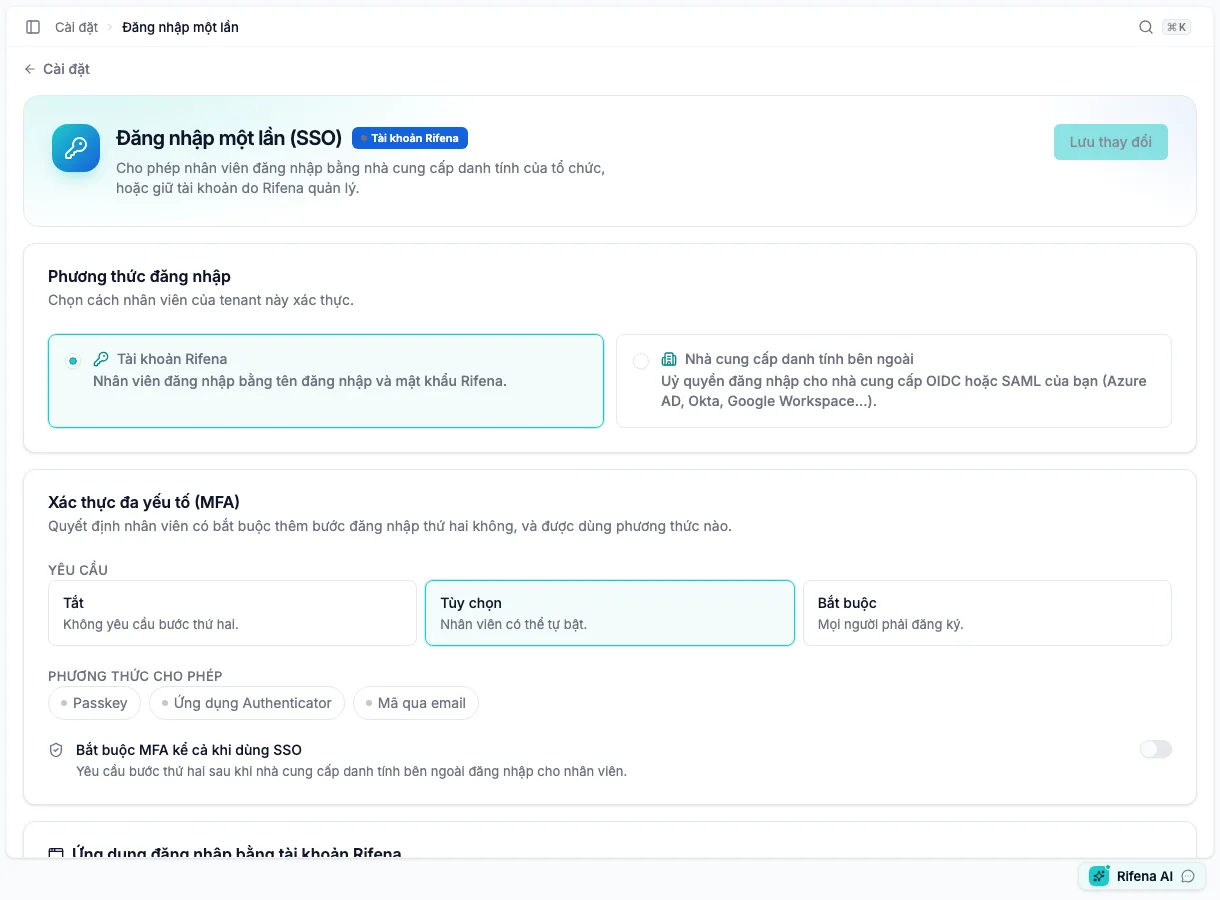Click the key icon beside Tài khoản Rifena option

[x=101, y=359]
